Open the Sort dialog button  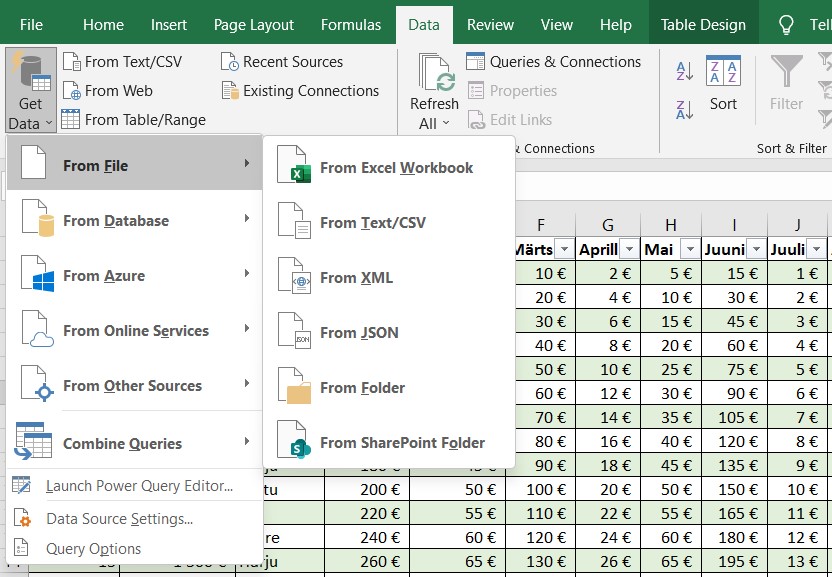723,84
